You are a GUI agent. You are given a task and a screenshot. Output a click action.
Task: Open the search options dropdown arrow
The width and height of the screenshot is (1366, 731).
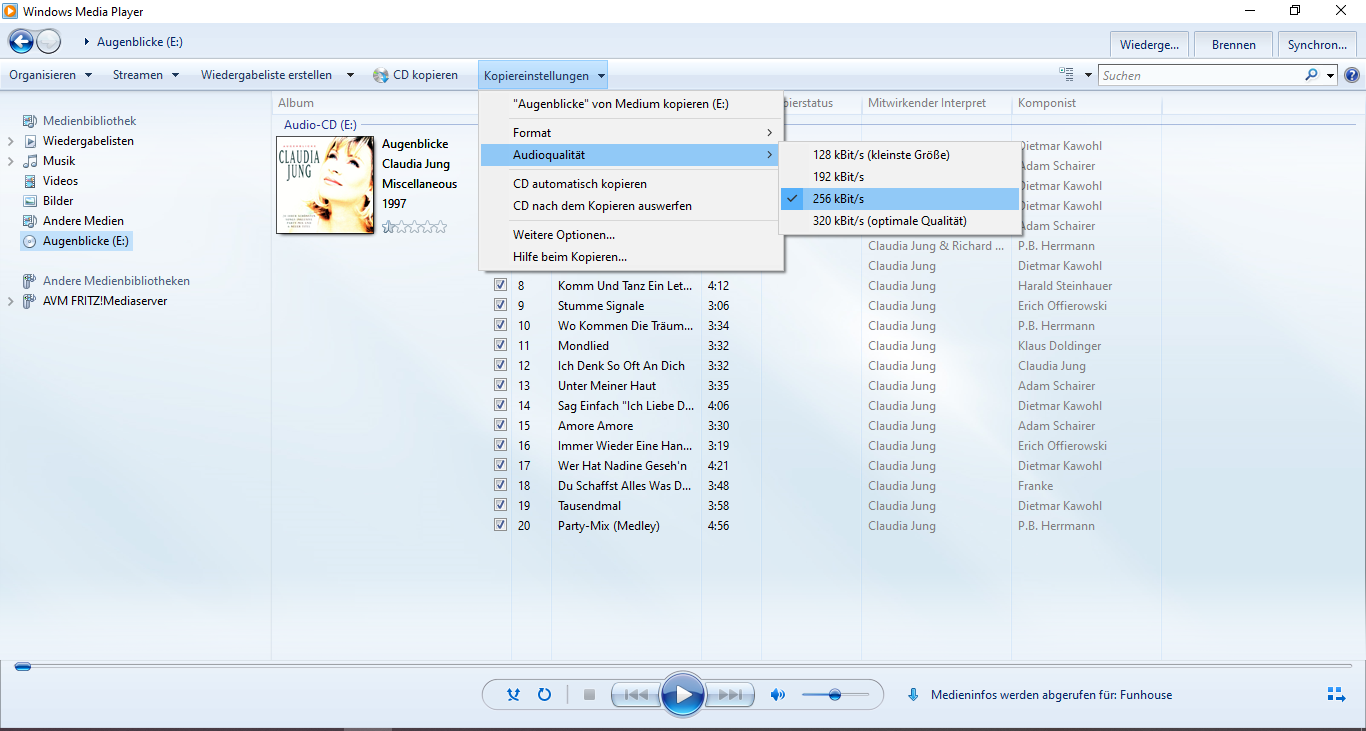(1331, 75)
